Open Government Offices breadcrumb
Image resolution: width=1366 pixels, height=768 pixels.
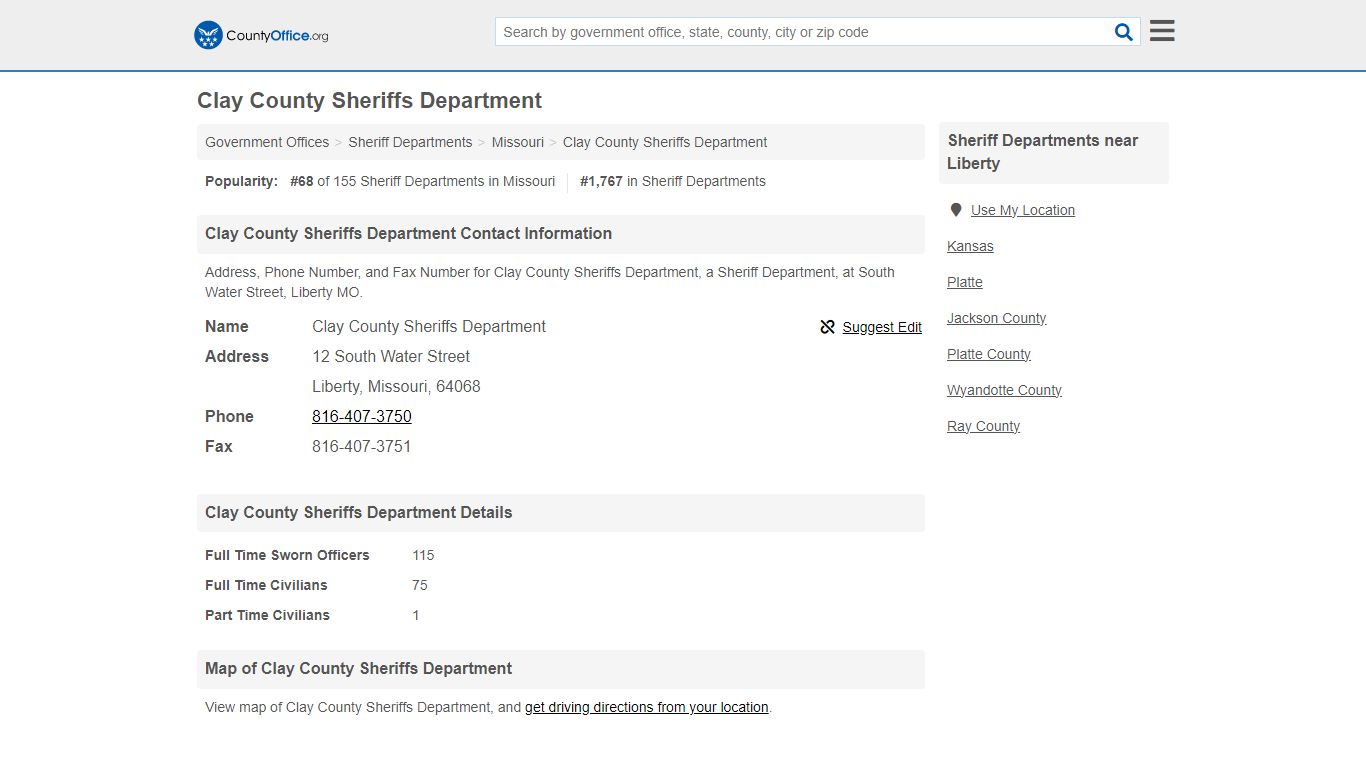[x=267, y=142]
